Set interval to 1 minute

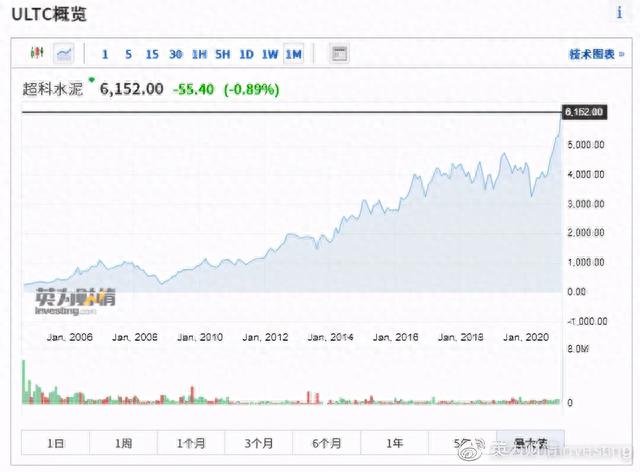[105, 54]
